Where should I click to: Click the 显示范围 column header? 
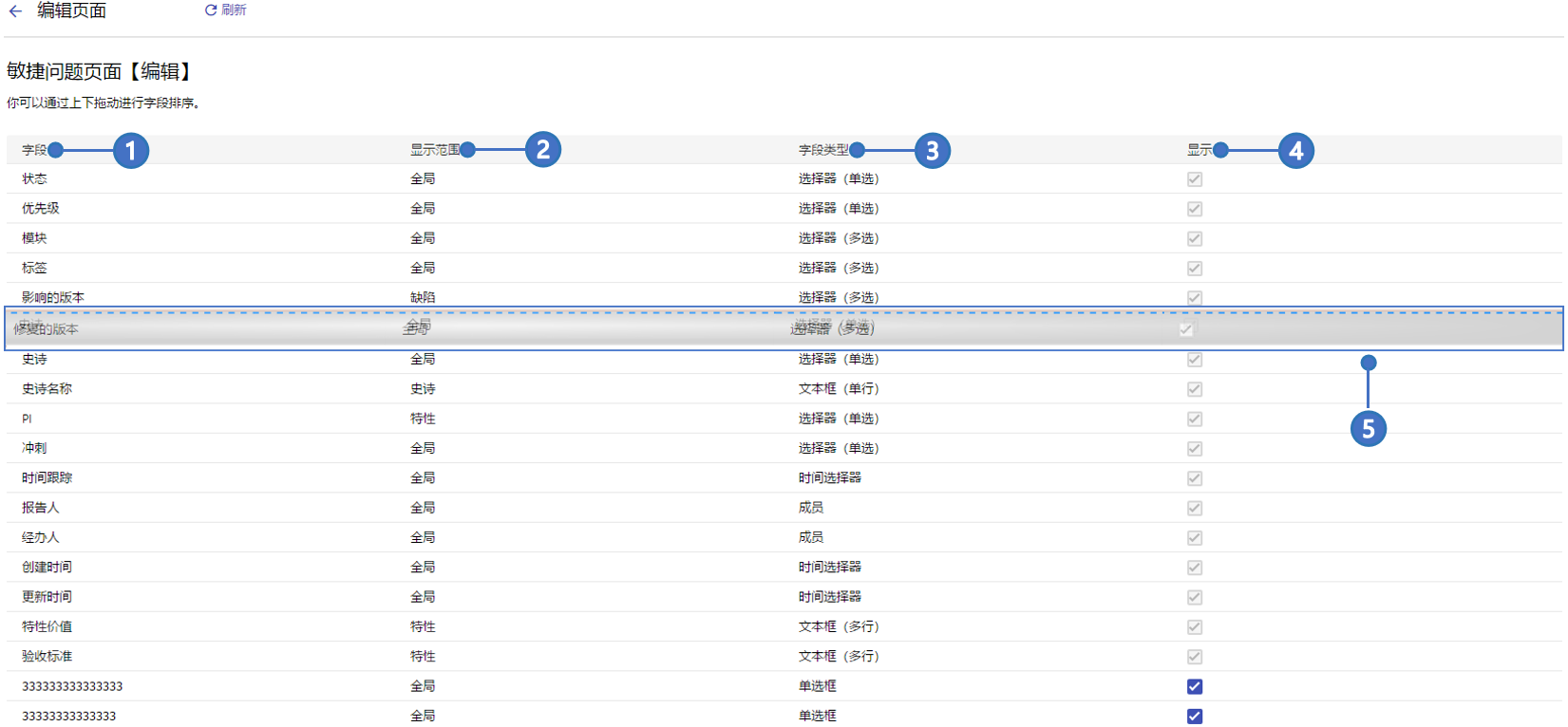[x=435, y=150]
